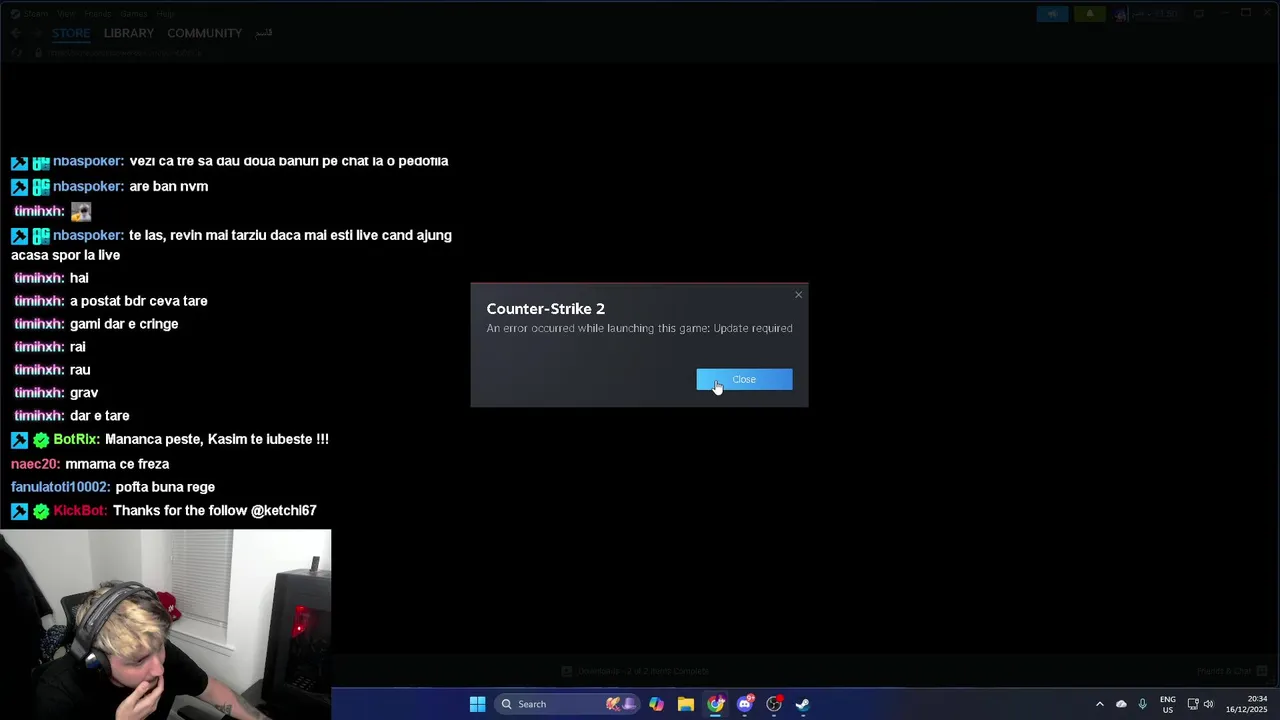Open the Steam menu in the menu bar
This screenshot has width=1280, height=720.
pyautogui.click(x=36, y=14)
